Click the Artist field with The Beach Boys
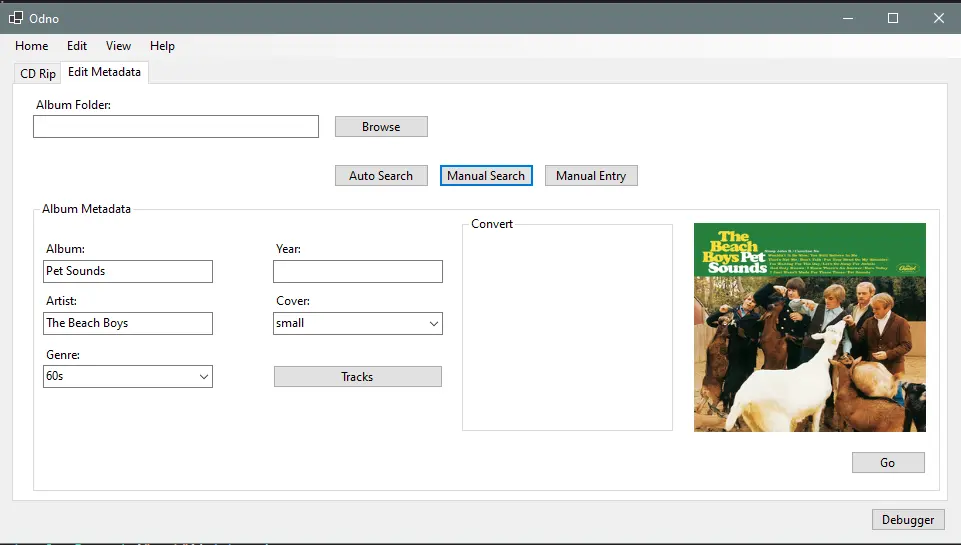 tap(127, 324)
